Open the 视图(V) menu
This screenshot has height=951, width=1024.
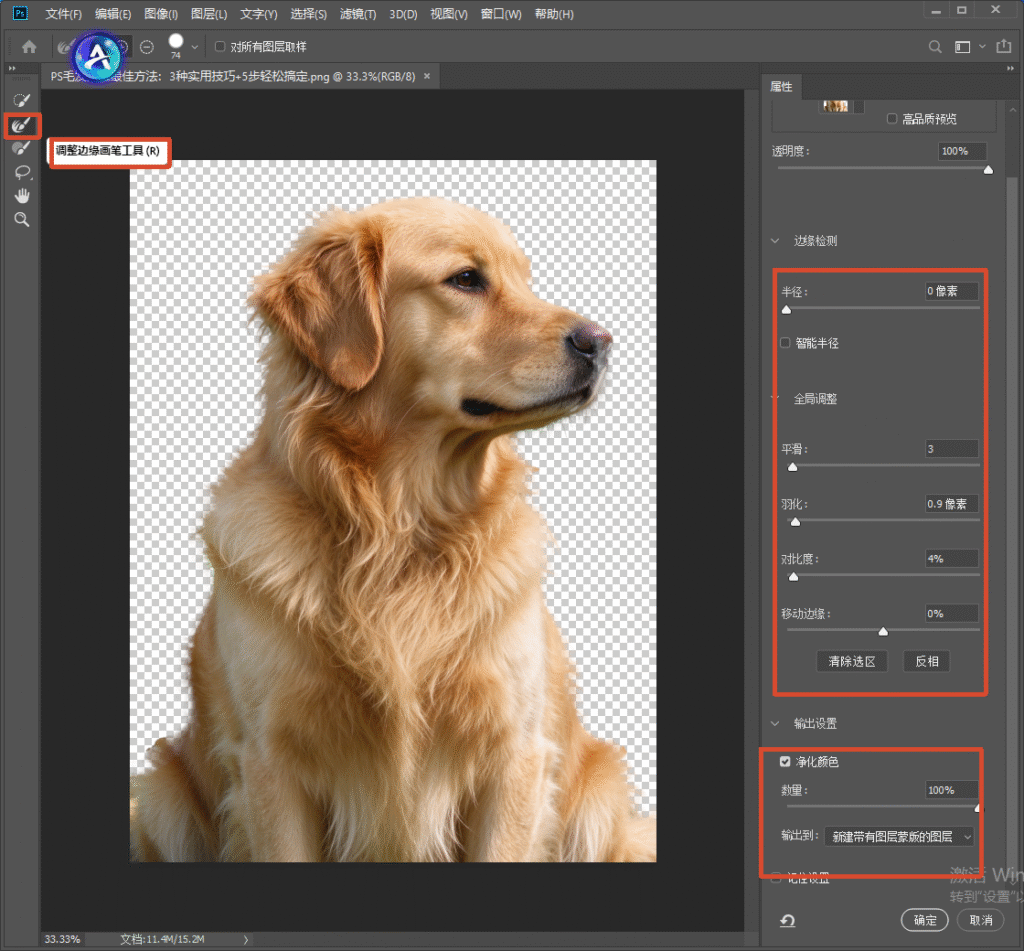(449, 14)
